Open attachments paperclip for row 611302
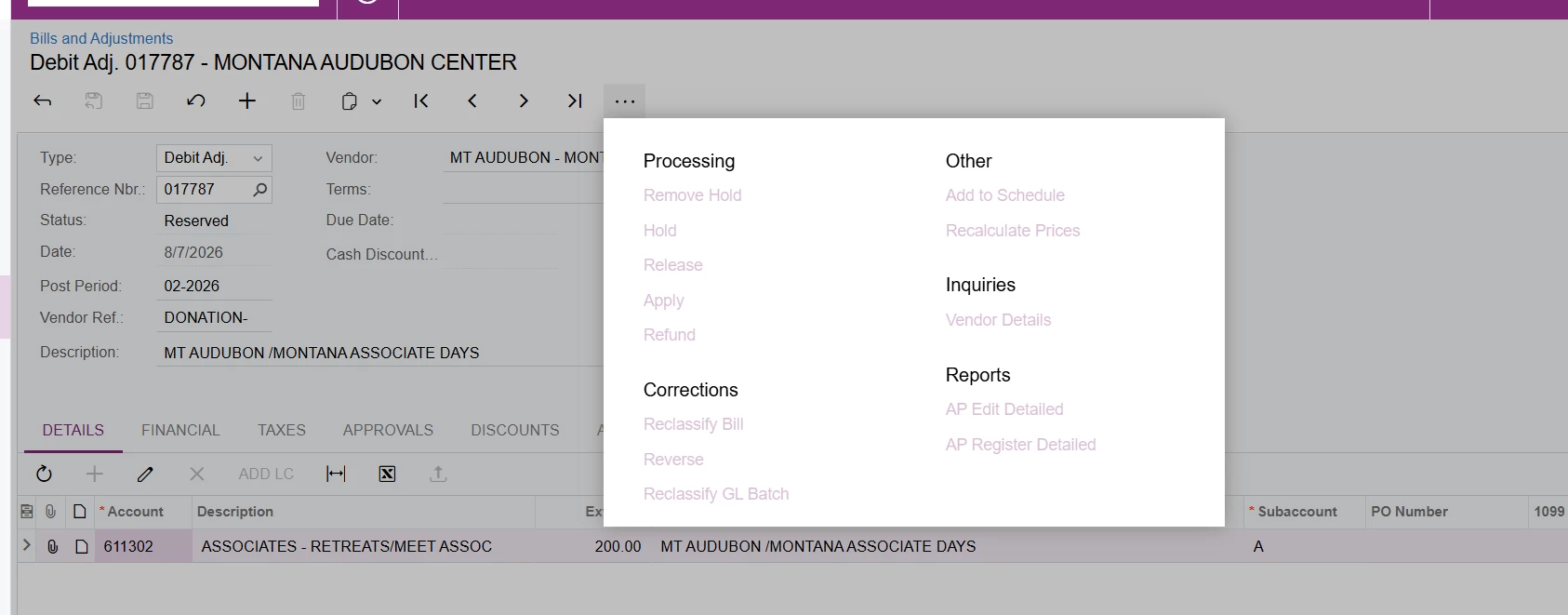The height and width of the screenshot is (615, 1568). click(52, 546)
